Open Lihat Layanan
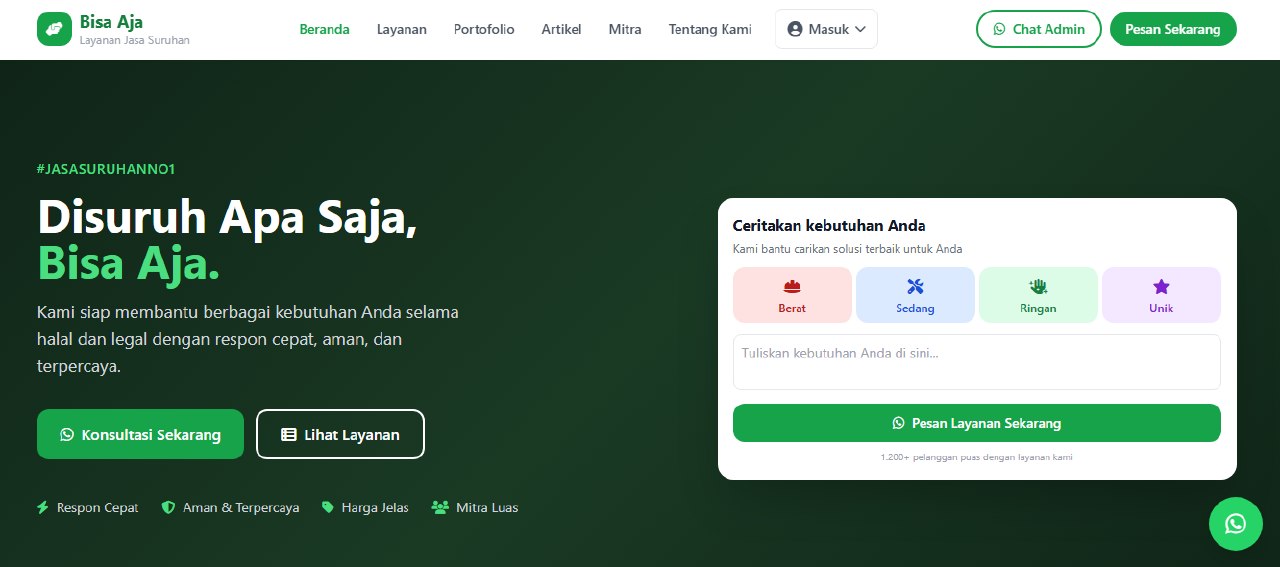The height and width of the screenshot is (567, 1280). tap(340, 434)
